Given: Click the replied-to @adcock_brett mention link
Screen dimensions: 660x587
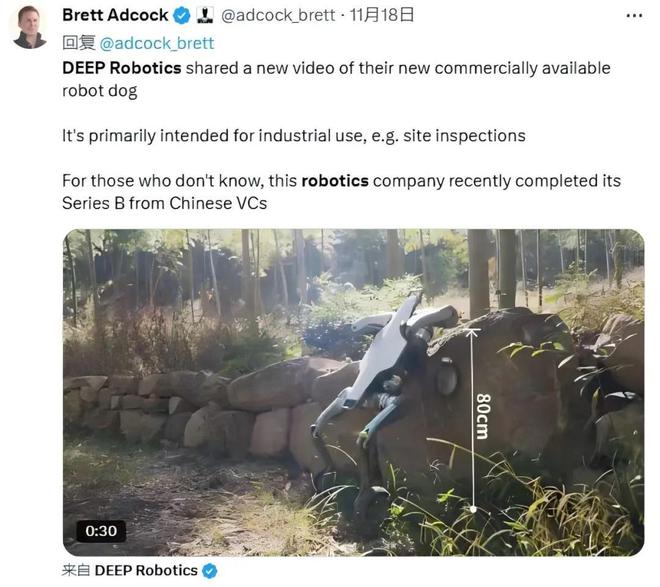Looking at the screenshot, I should coord(157,43).
